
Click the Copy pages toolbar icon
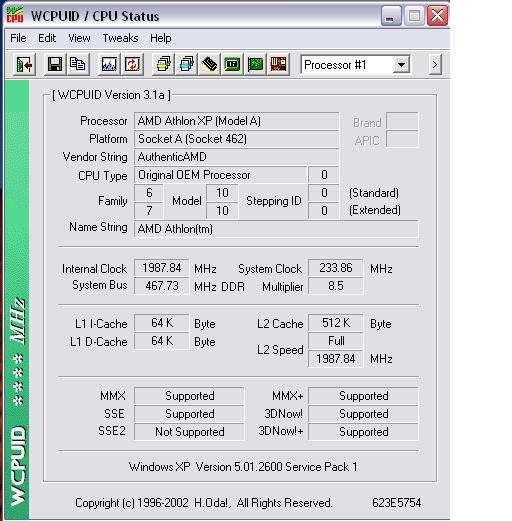pos(78,64)
